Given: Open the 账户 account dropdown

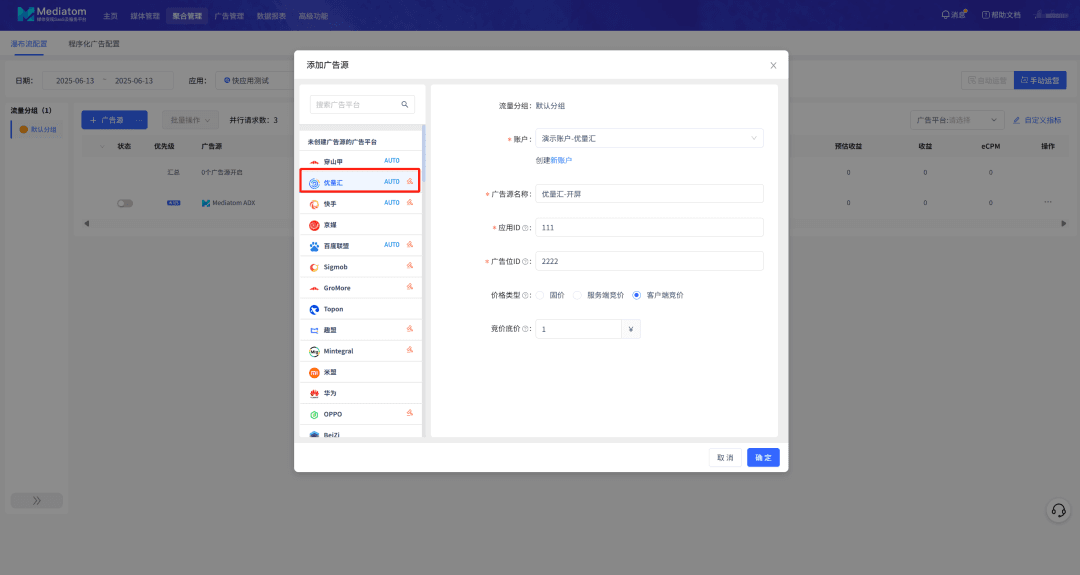Looking at the screenshot, I should click(649, 139).
